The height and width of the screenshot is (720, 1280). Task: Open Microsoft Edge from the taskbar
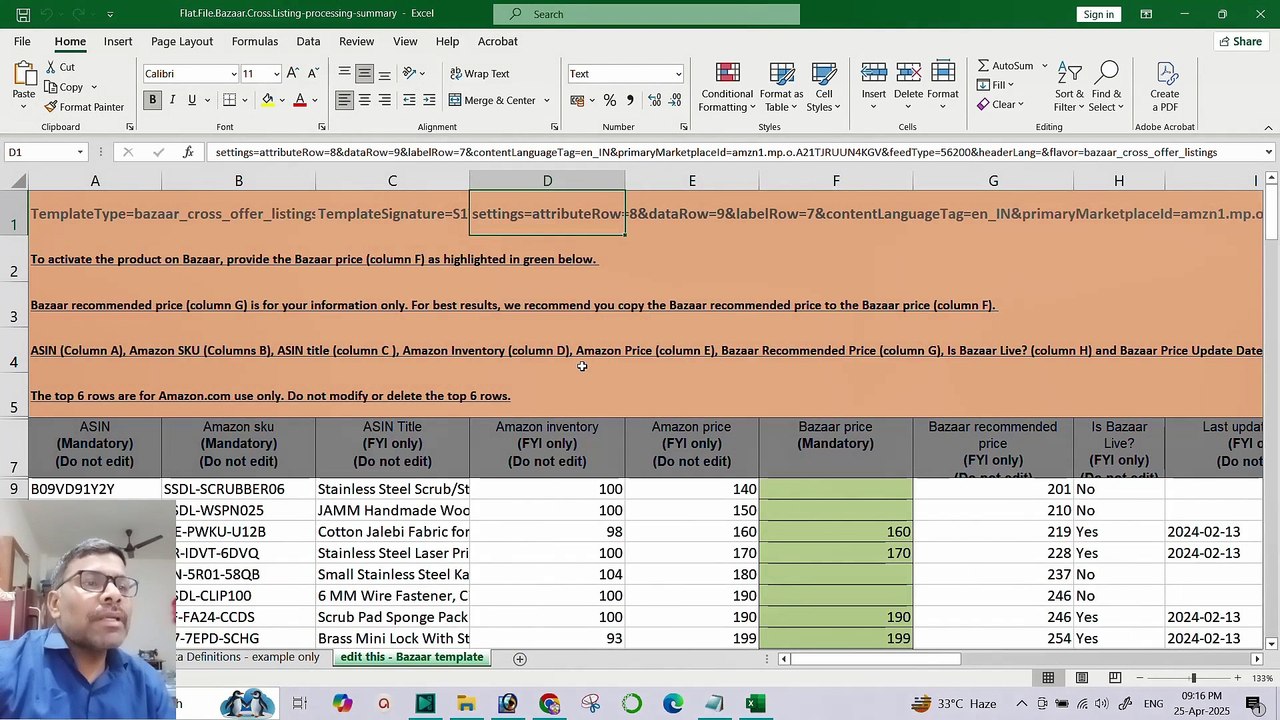pos(673,704)
